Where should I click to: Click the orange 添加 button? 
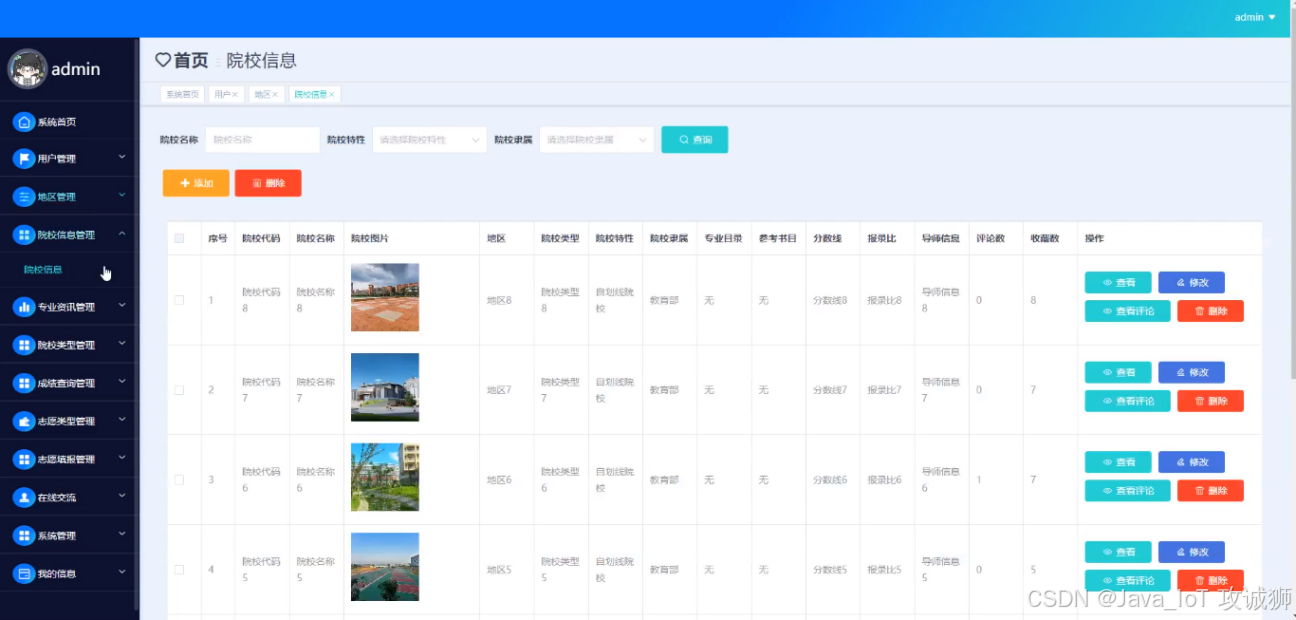196,183
